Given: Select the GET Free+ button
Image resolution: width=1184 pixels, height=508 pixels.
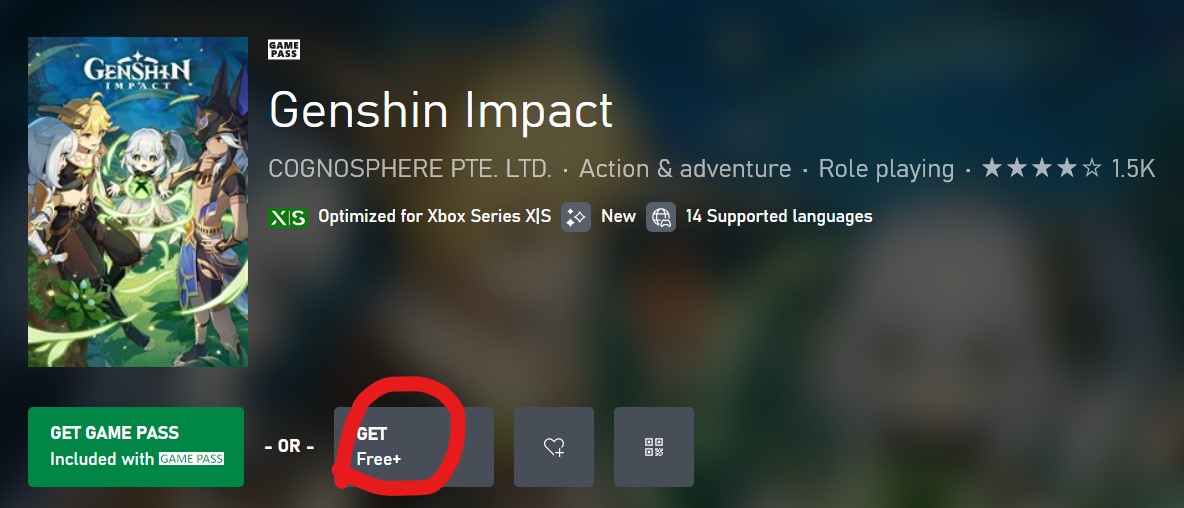Looking at the screenshot, I should 414,447.
